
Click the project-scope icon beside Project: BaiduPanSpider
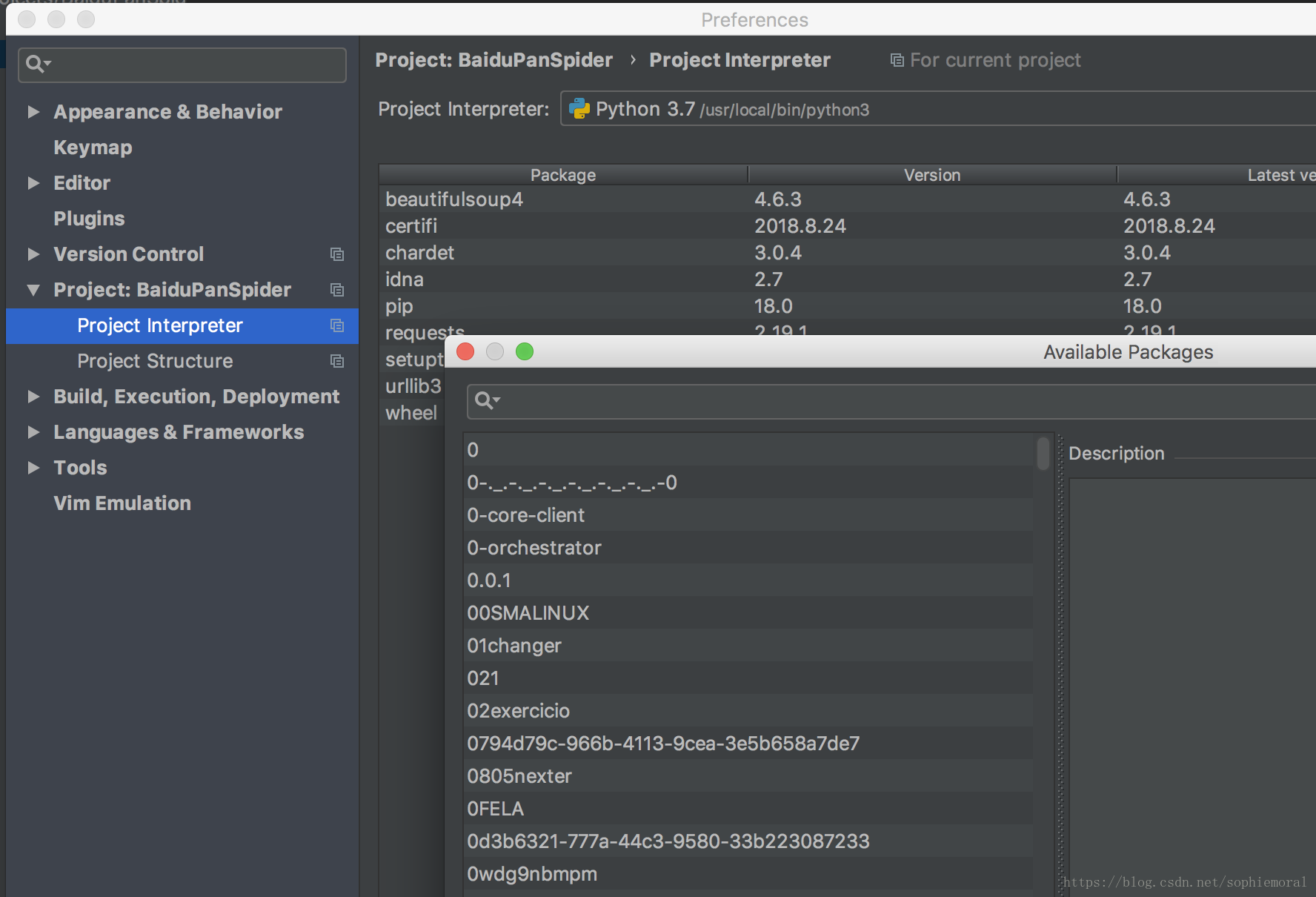click(337, 290)
